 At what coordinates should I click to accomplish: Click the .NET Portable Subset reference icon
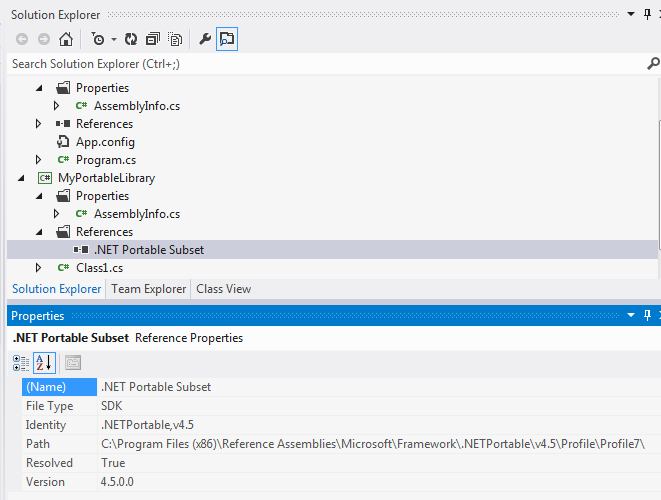(81, 250)
